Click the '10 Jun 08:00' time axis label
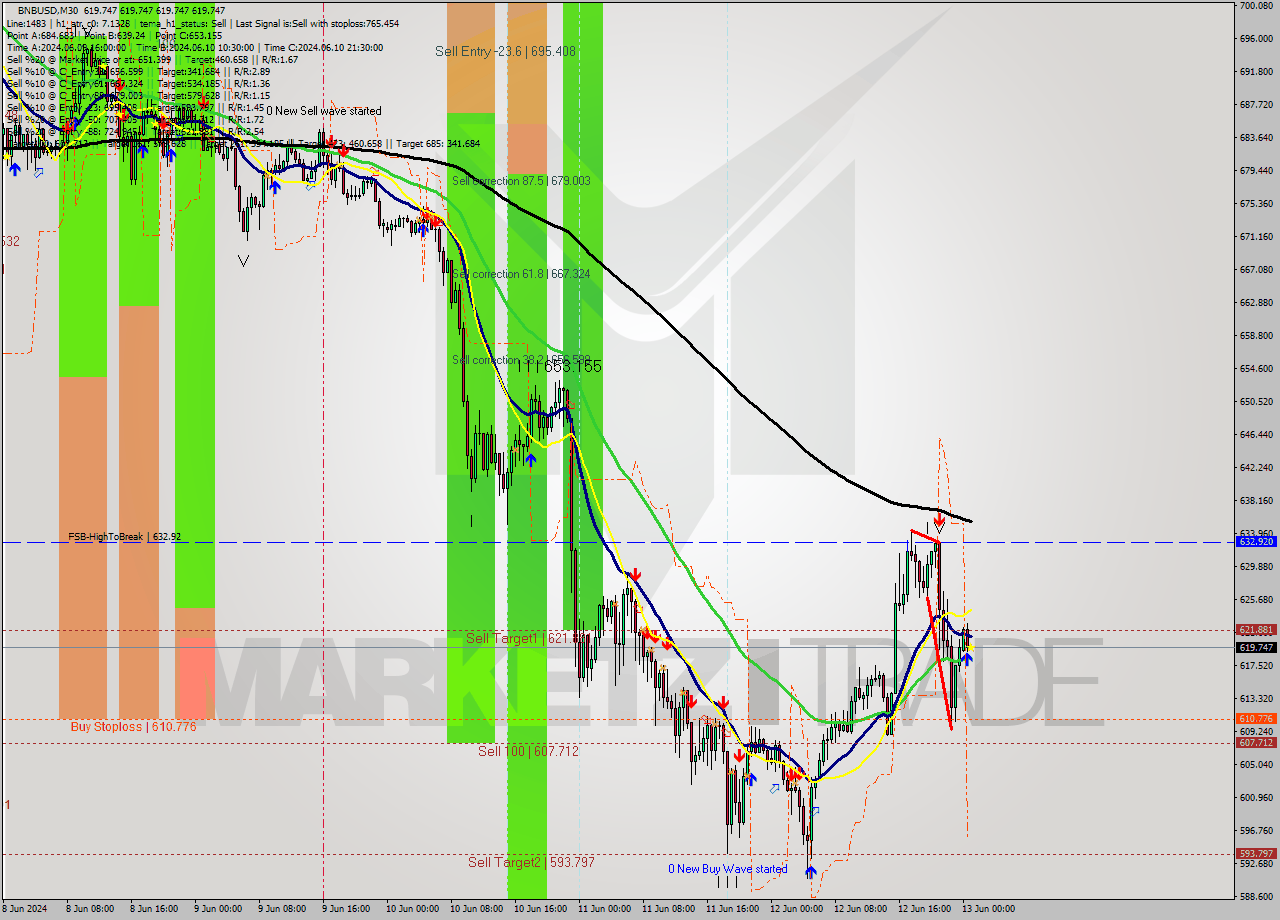Image resolution: width=1280 pixels, height=920 pixels. click(x=476, y=909)
